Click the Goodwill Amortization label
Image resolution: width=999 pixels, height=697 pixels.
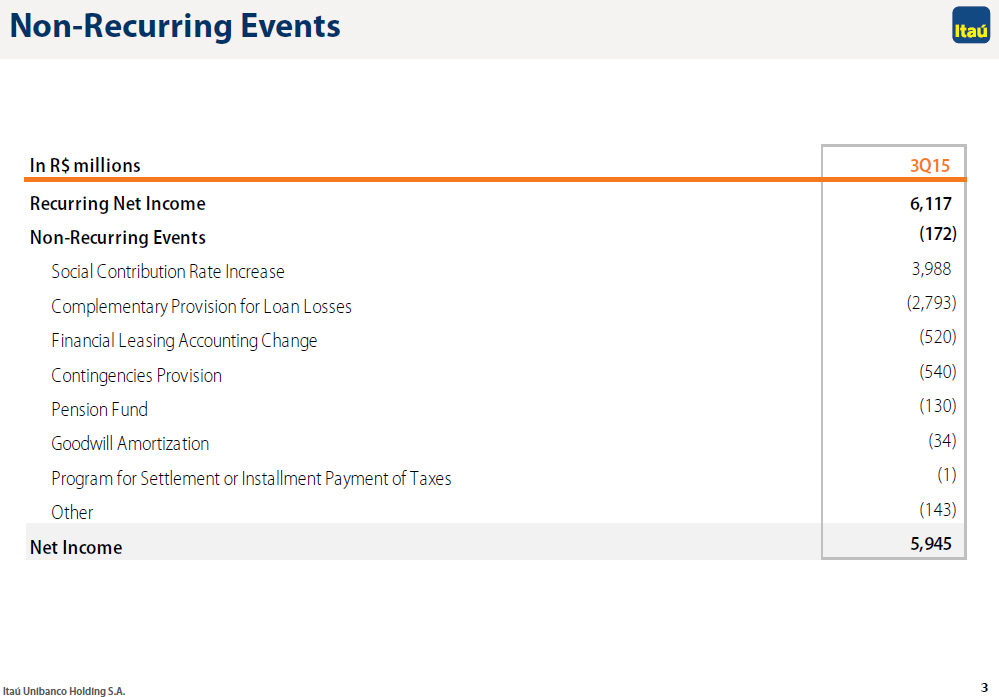[130, 443]
